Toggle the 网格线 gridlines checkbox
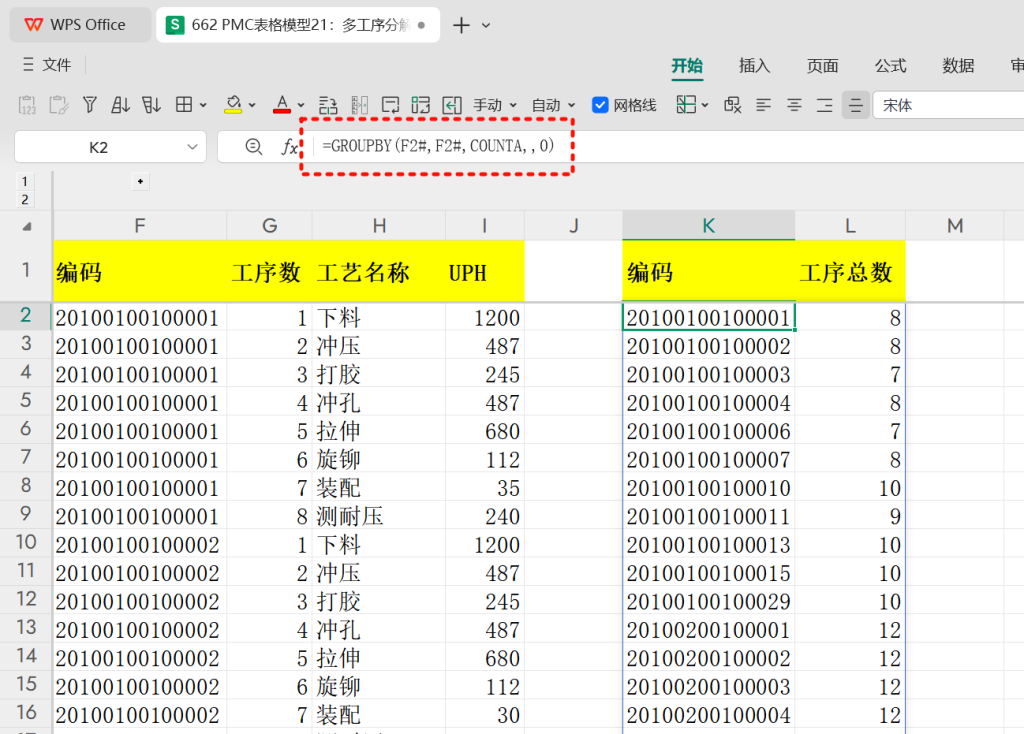The width and height of the screenshot is (1024, 734). coord(600,105)
